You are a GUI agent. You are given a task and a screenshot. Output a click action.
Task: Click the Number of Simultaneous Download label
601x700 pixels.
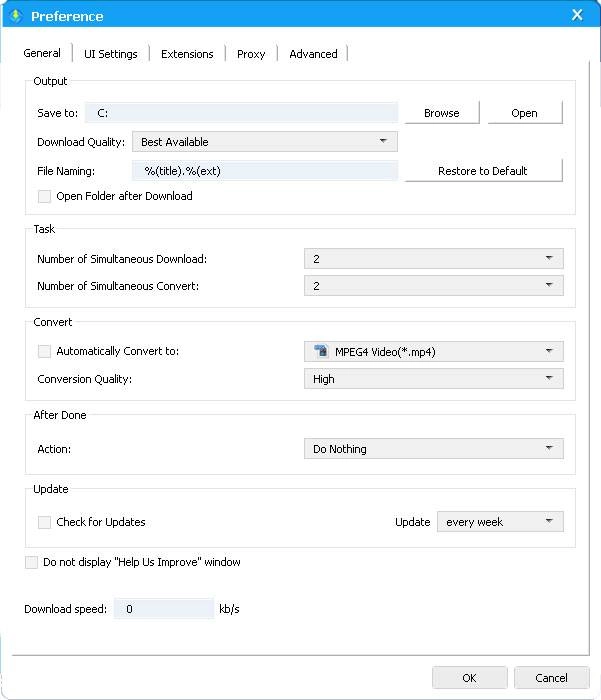point(122,259)
